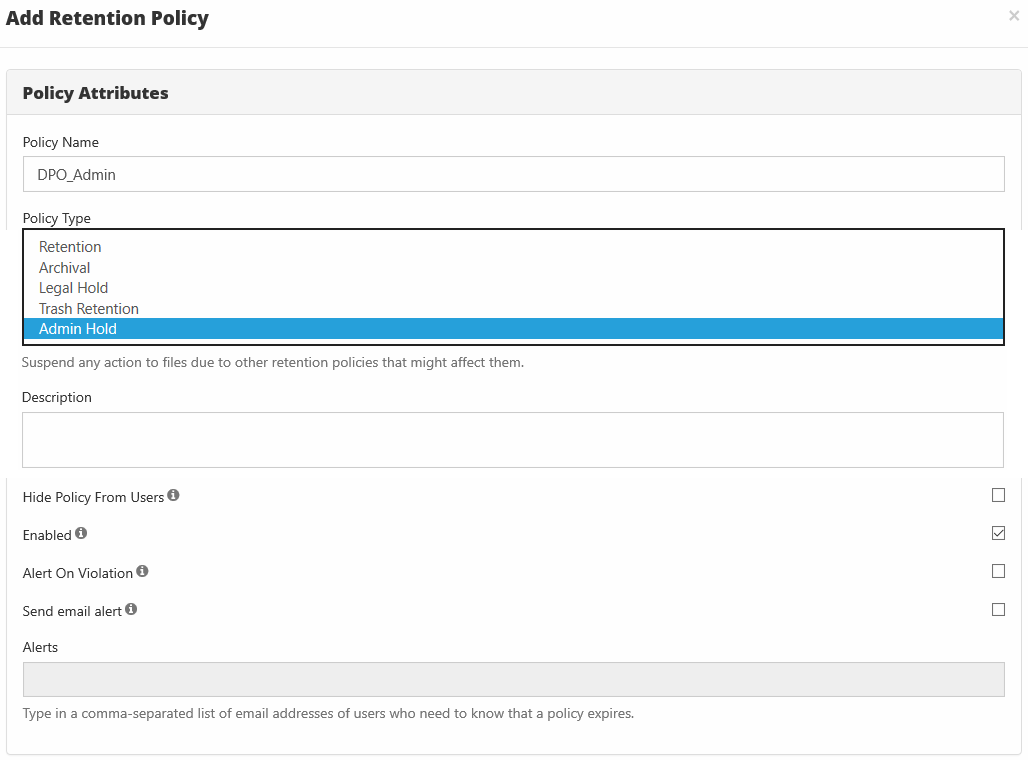Select Trash Retention from Policy Type list
The width and height of the screenshot is (1028, 762).
pos(89,309)
